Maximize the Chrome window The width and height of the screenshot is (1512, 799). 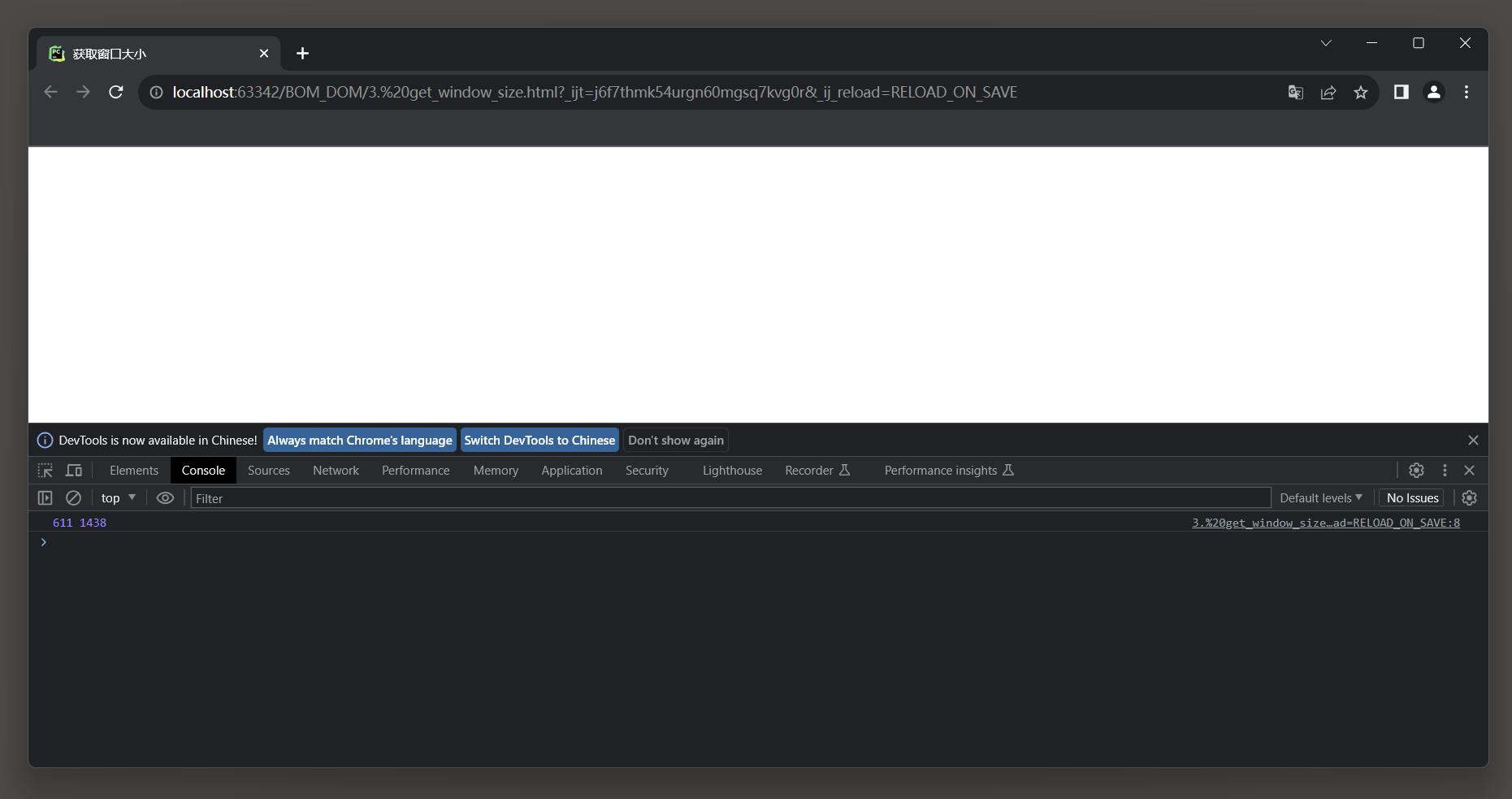(x=1419, y=43)
